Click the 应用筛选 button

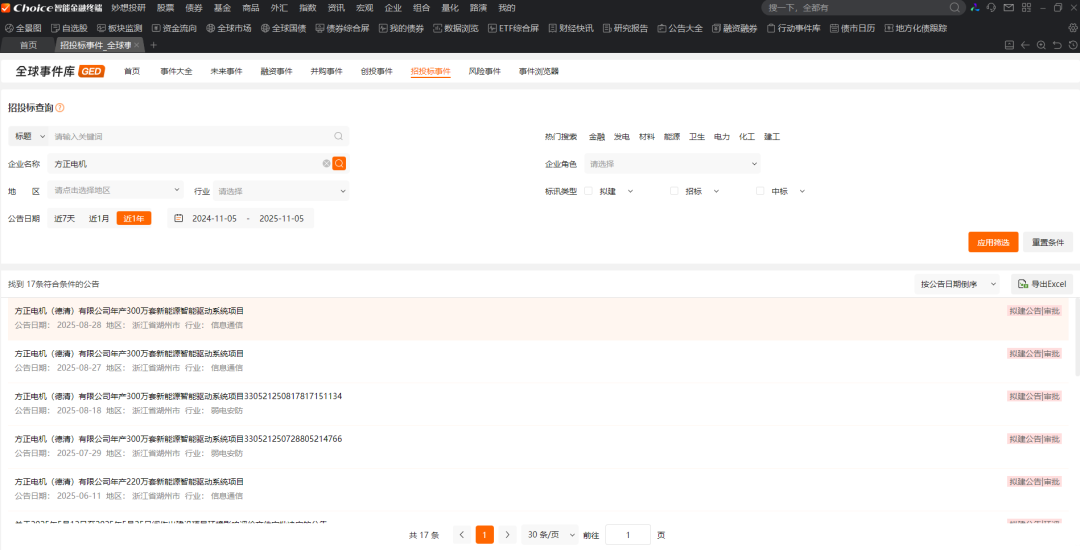pyautogui.click(x=992, y=242)
